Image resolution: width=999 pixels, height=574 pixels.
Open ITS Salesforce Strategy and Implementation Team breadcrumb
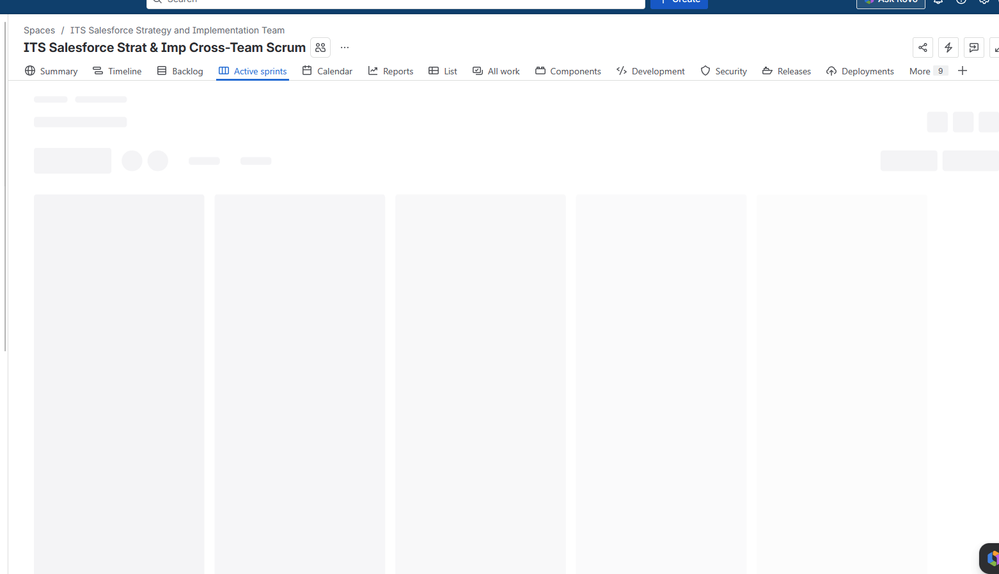click(x=177, y=31)
